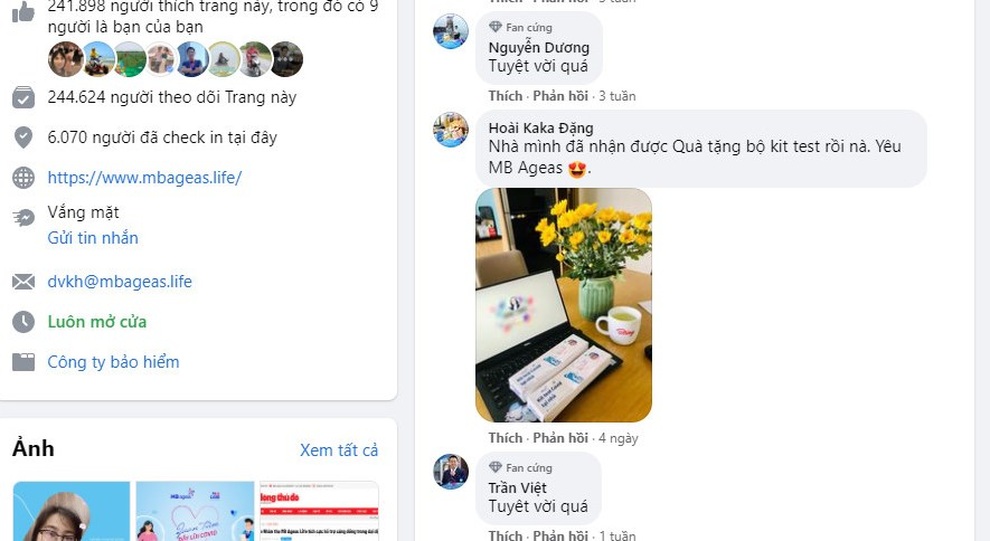This screenshot has width=990, height=541.
Task: Click the check-in location pin icon
Action: (23, 138)
